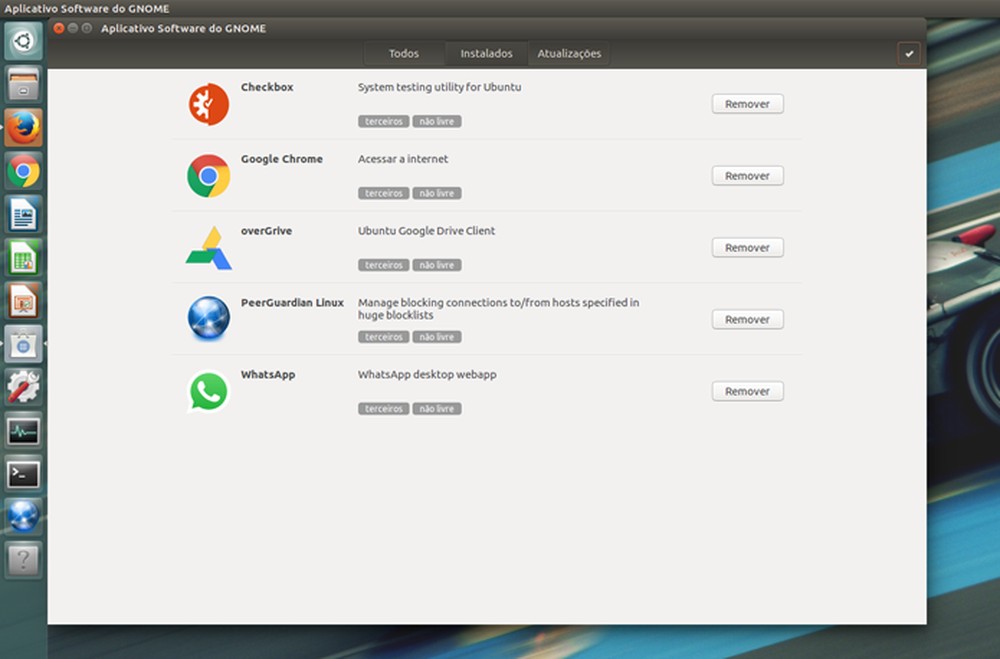Image resolution: width=1000 pixels, height=659 pixels.
Task: Click the Google Chrome icon in the list
Action: click(x=208, y=175)
